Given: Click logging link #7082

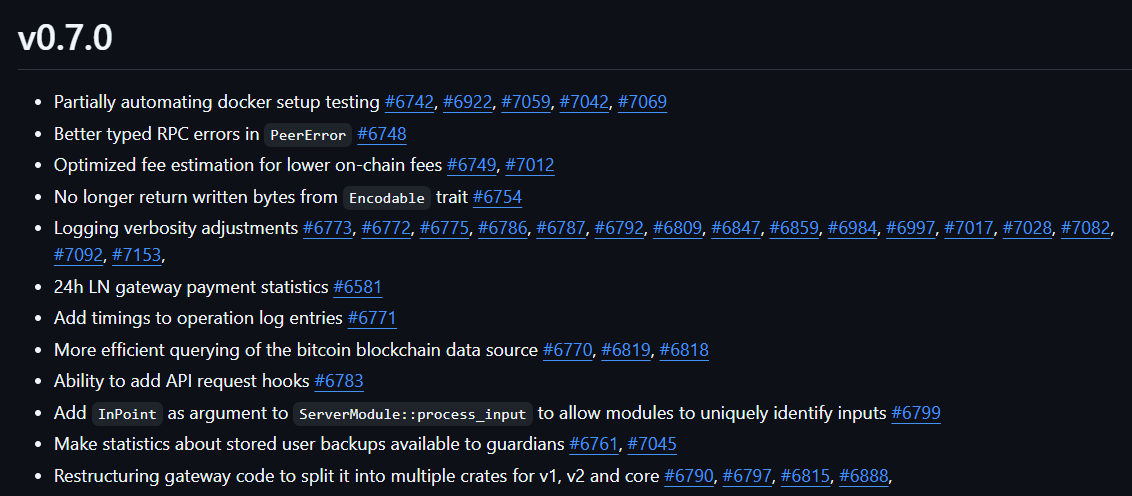Looking at the screenshot, I should 1086,229.
